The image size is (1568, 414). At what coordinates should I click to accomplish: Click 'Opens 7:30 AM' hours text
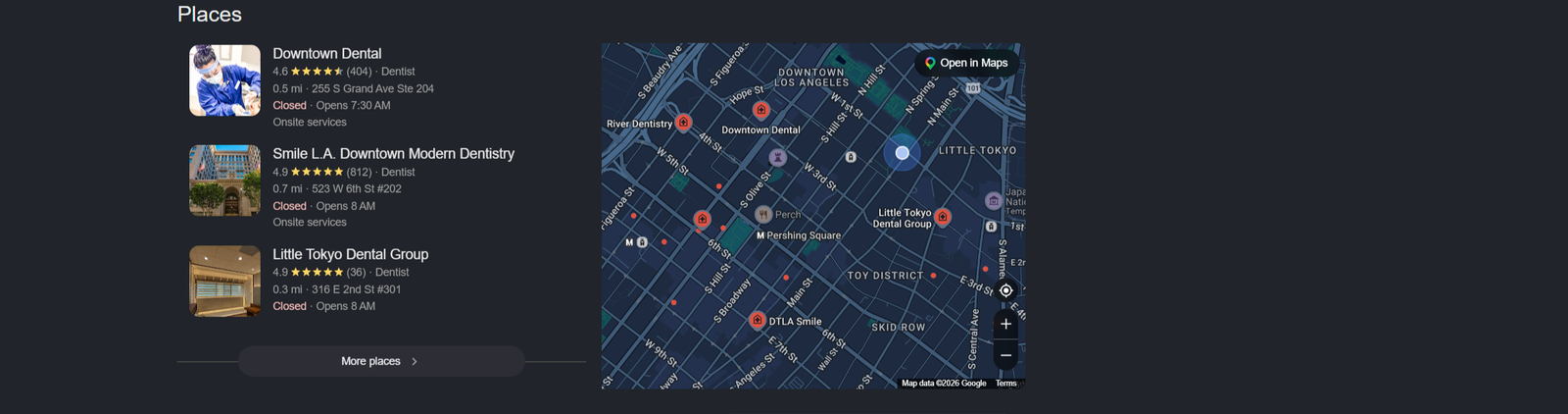(353, 105)
